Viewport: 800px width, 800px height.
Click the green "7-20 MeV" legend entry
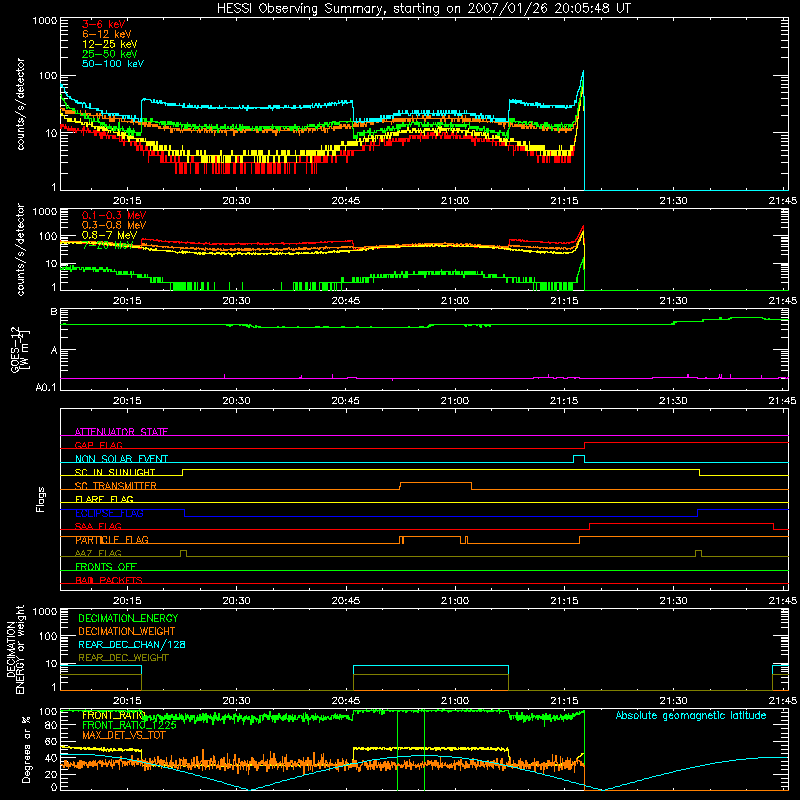[107, 245]
